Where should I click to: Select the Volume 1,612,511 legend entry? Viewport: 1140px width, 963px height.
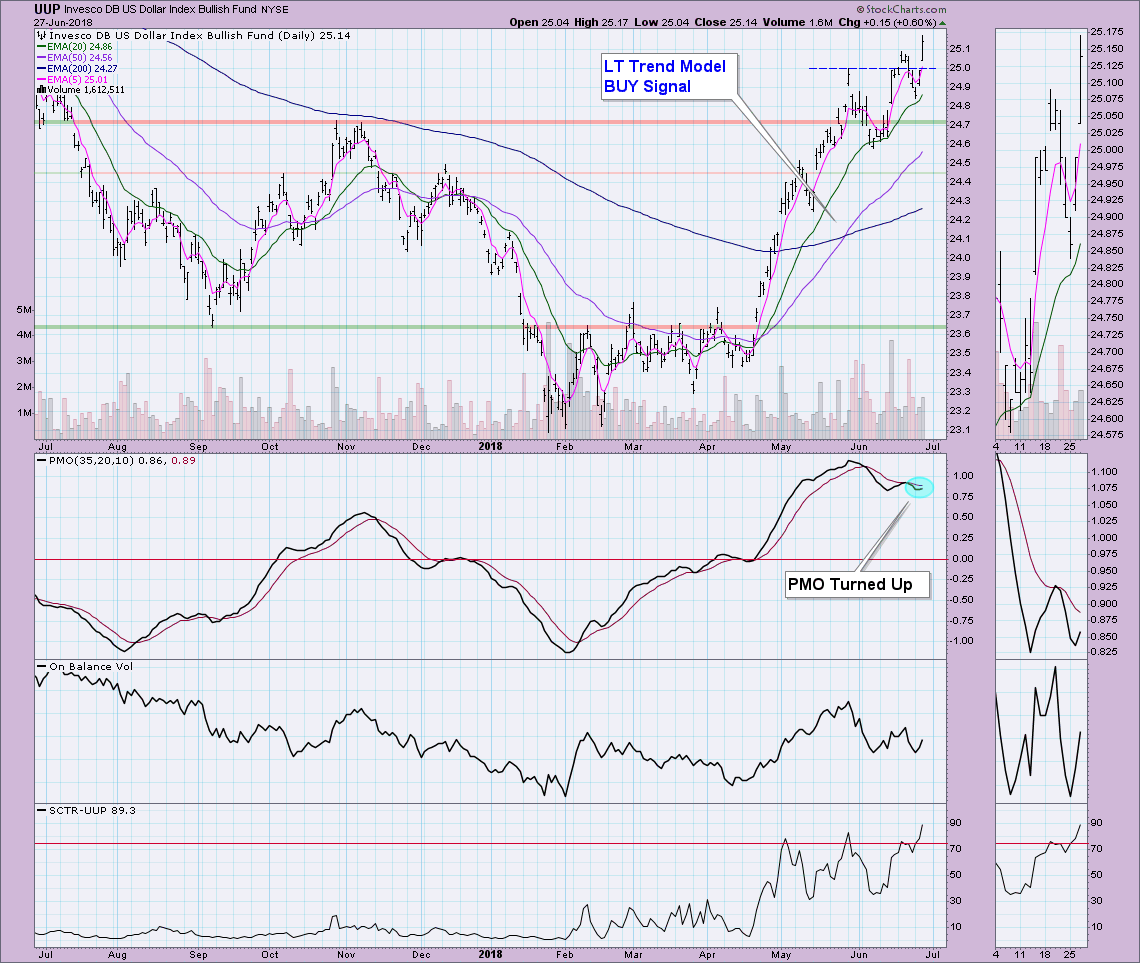tap(86, 90)
